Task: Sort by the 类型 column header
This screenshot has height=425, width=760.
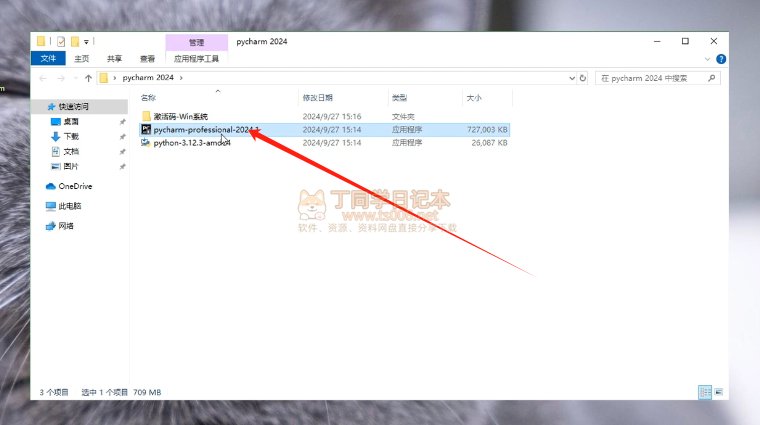Action: (x=399, y=98)
